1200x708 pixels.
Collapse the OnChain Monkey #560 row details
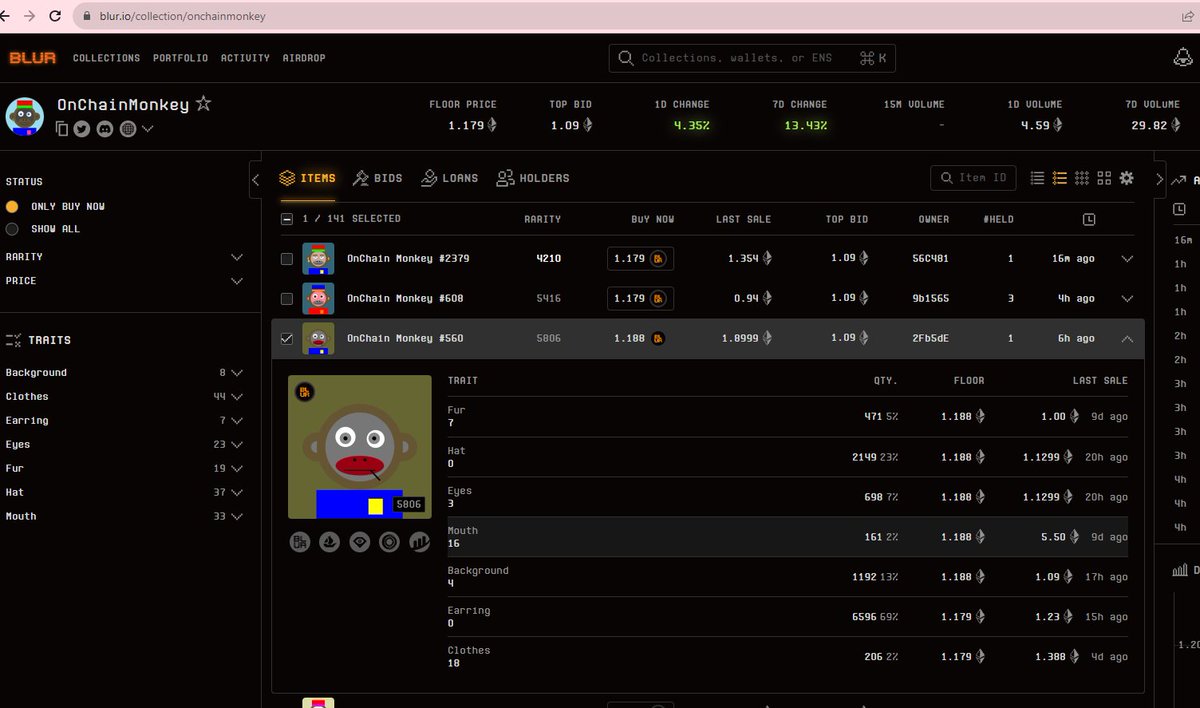[x=1127, y=338]
